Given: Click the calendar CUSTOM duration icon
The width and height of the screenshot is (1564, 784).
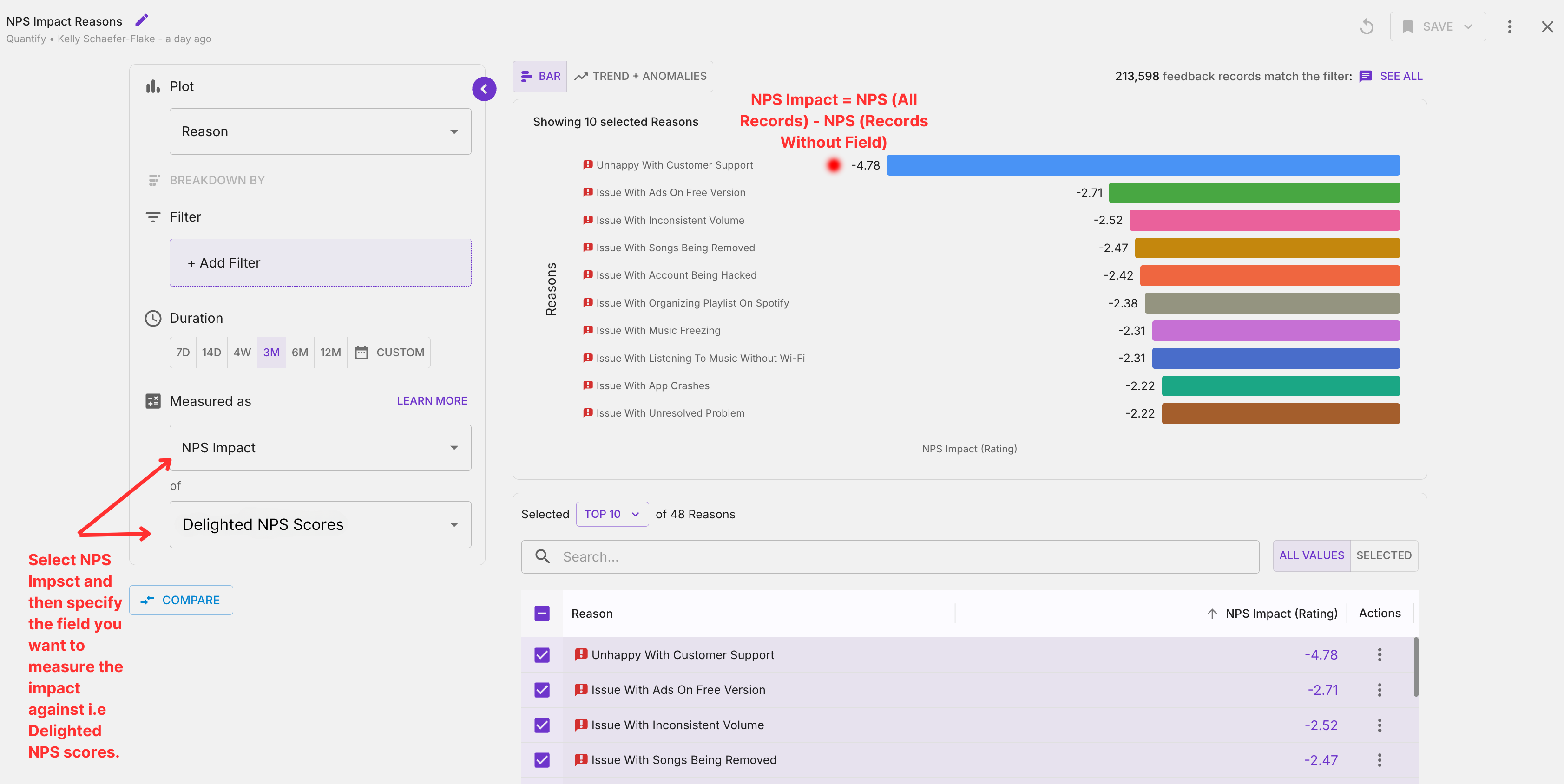Looking at the screenshot, I should pos(361,353).
